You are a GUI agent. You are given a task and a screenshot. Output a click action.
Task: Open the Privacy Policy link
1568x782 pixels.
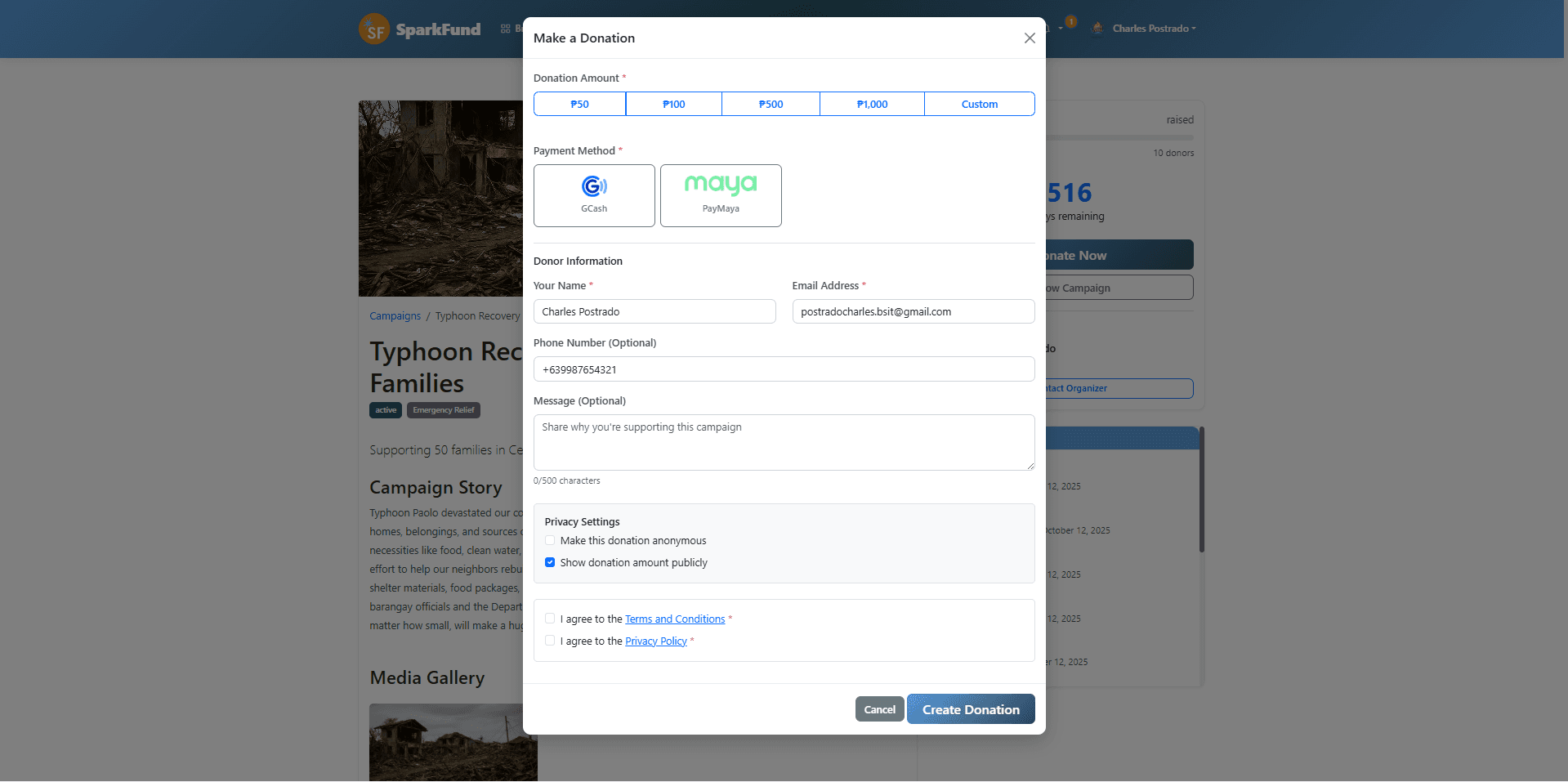click(x=656, y=641)
